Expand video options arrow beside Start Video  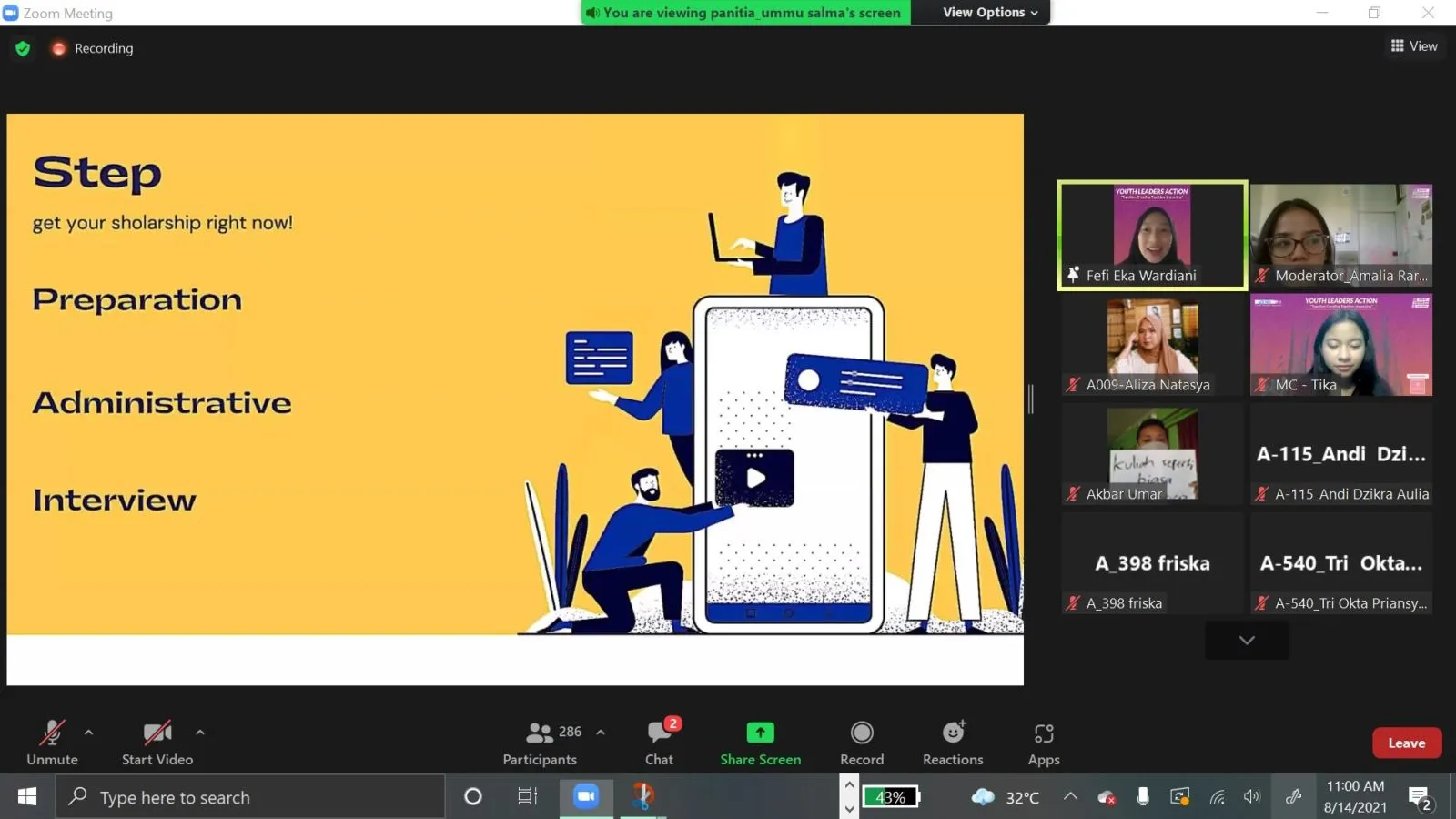click(x=200, y=732)
